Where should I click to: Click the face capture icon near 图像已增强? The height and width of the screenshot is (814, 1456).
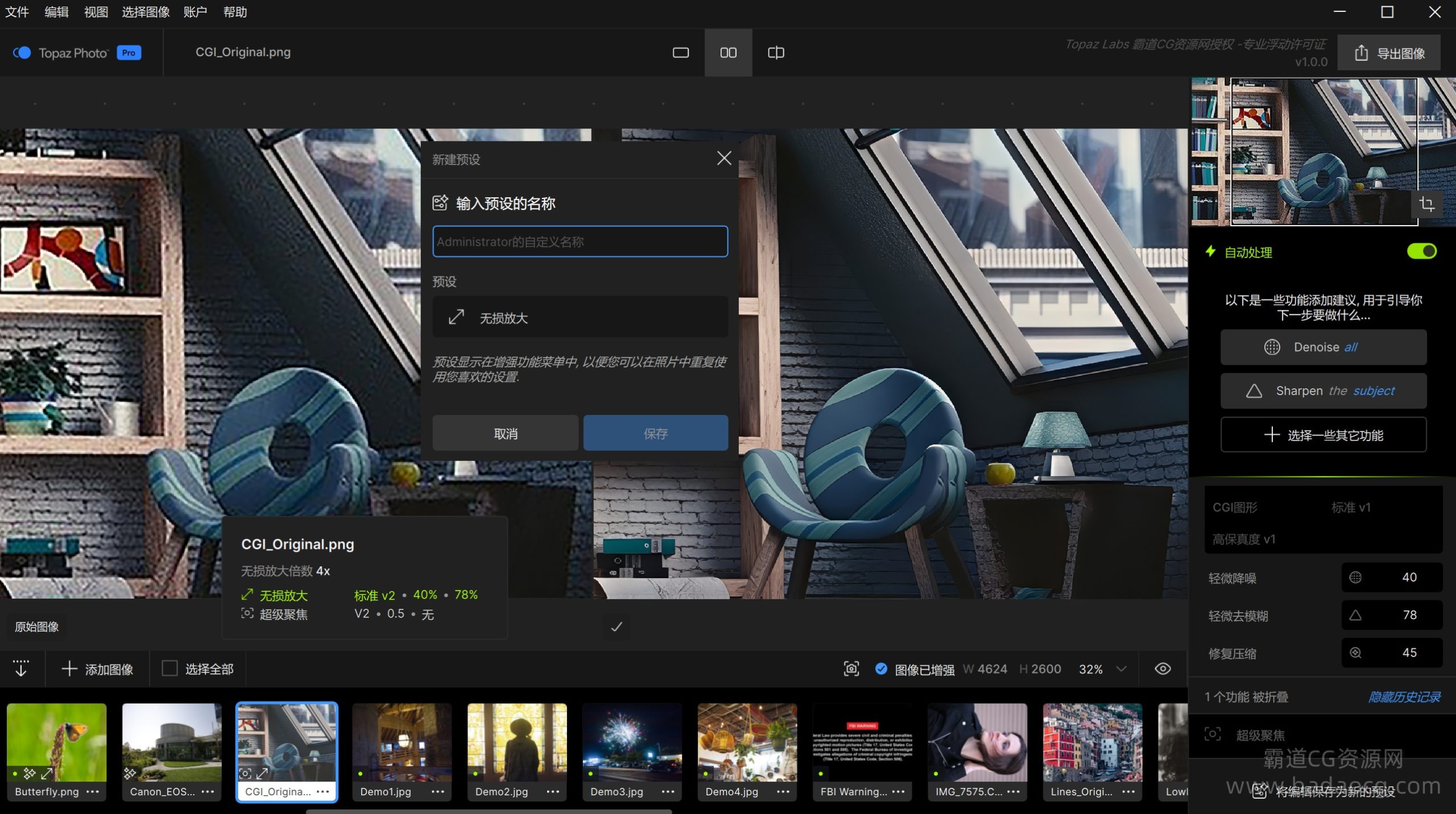click(x=851, y=669)
